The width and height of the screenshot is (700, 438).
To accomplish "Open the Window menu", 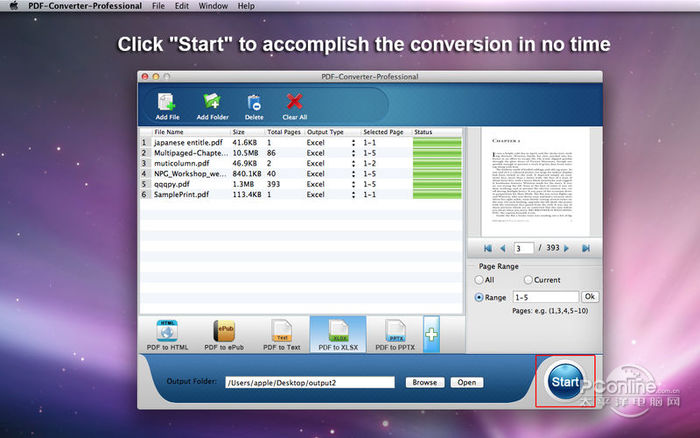I will pyautogui.click(x=213, y=6).
